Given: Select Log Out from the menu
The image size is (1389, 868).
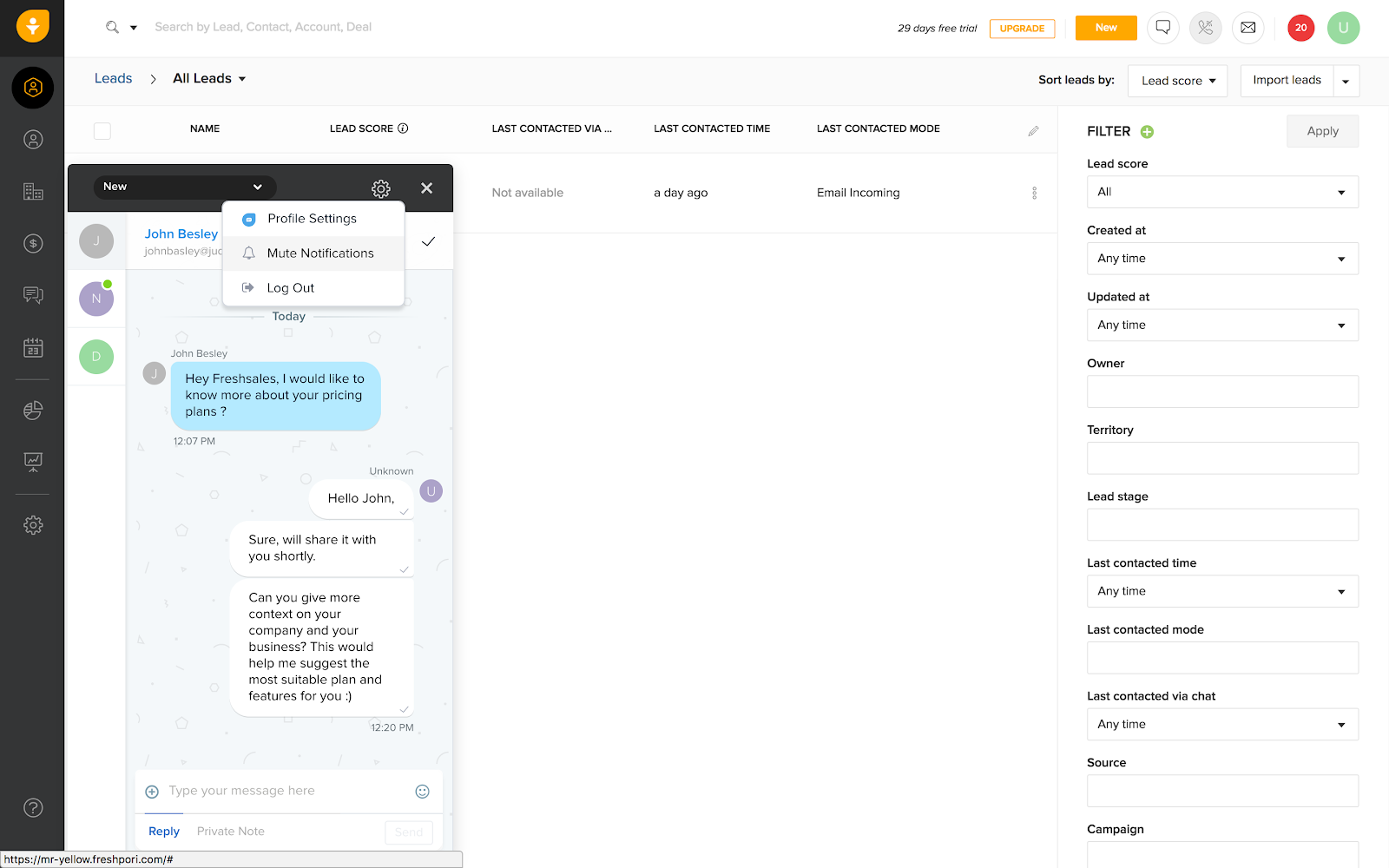Looking at the screenshot, I should [x=313, y=288].
